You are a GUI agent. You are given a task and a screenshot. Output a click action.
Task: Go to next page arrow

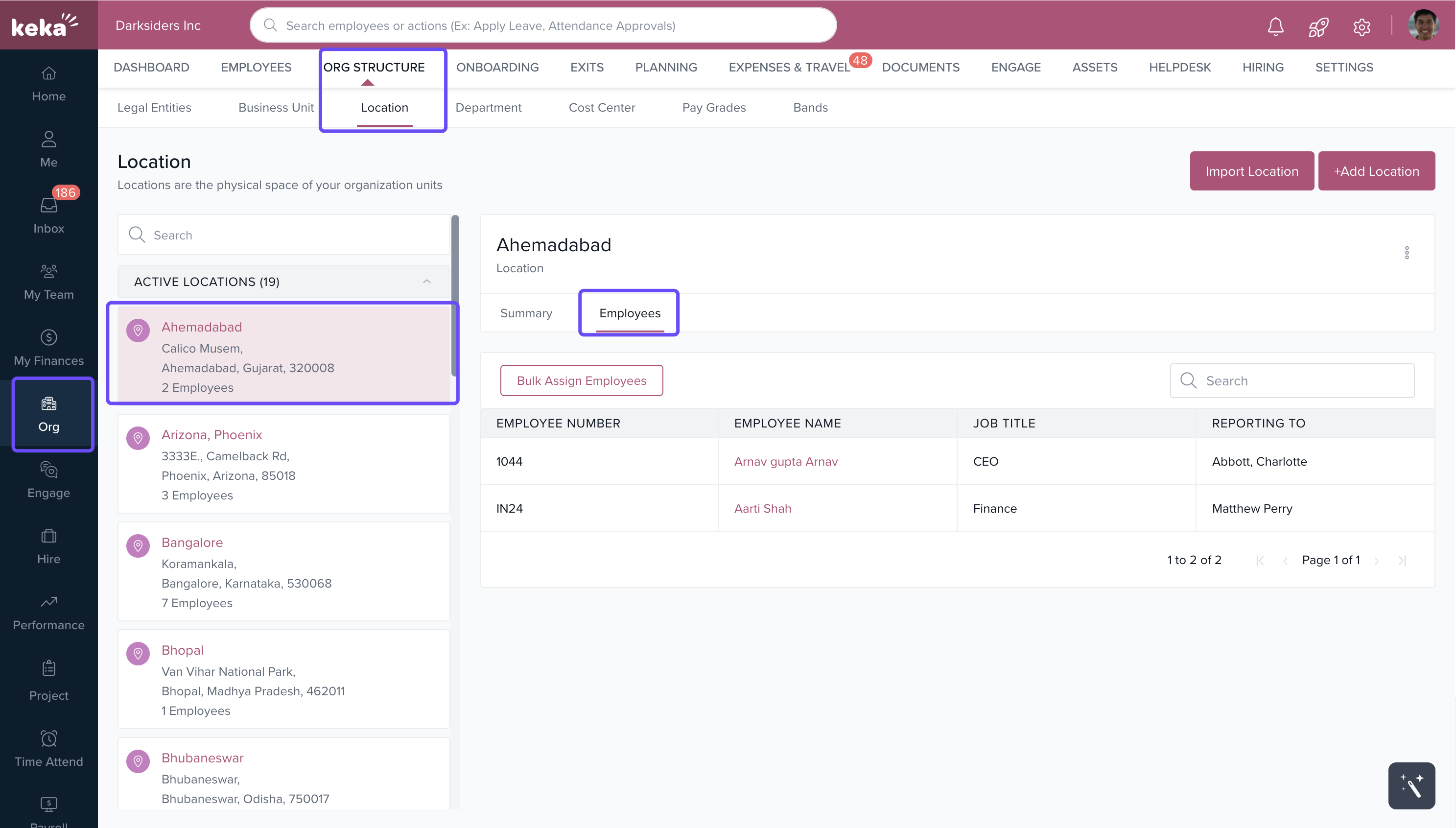pyautogui.click(x=1376, y=561)
